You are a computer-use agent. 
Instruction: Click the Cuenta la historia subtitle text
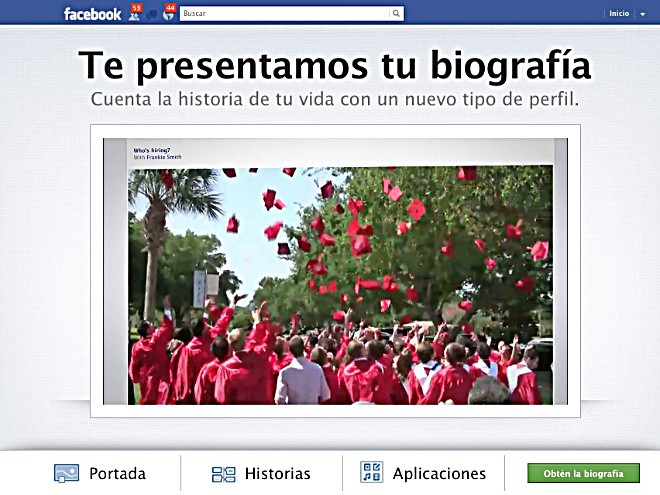coord(335,100)
